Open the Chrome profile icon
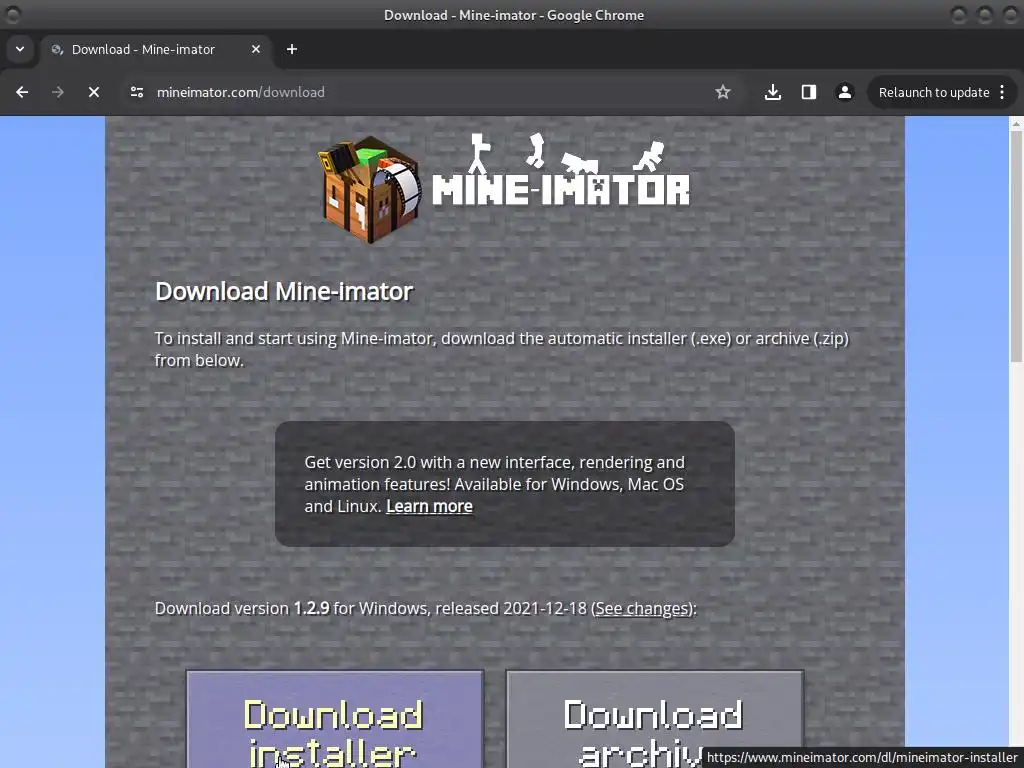This screenshot has width=1024, height=768. pyautogui.click(x=844, y=92)
